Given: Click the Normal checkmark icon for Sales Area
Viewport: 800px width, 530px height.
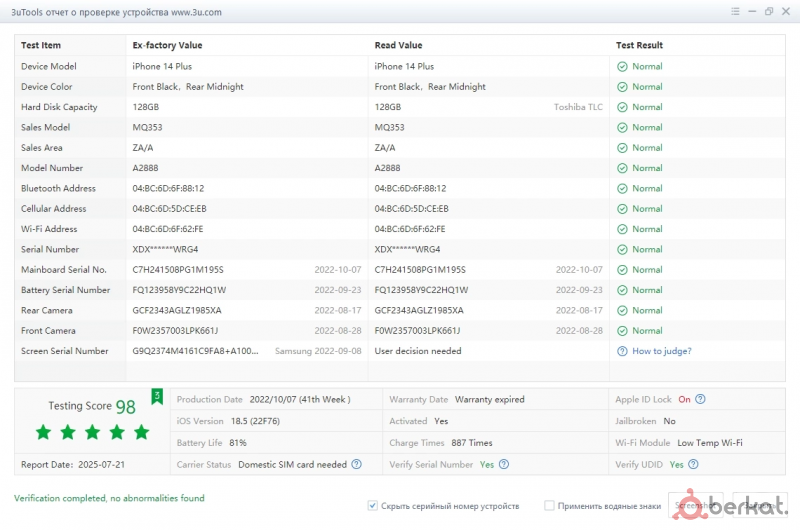Looking at the screenshot, I should [x=622, y=148].
